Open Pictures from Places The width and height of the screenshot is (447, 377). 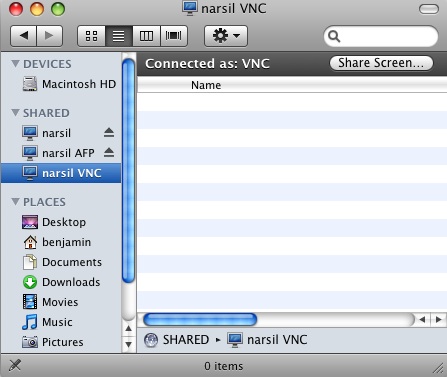62,342
